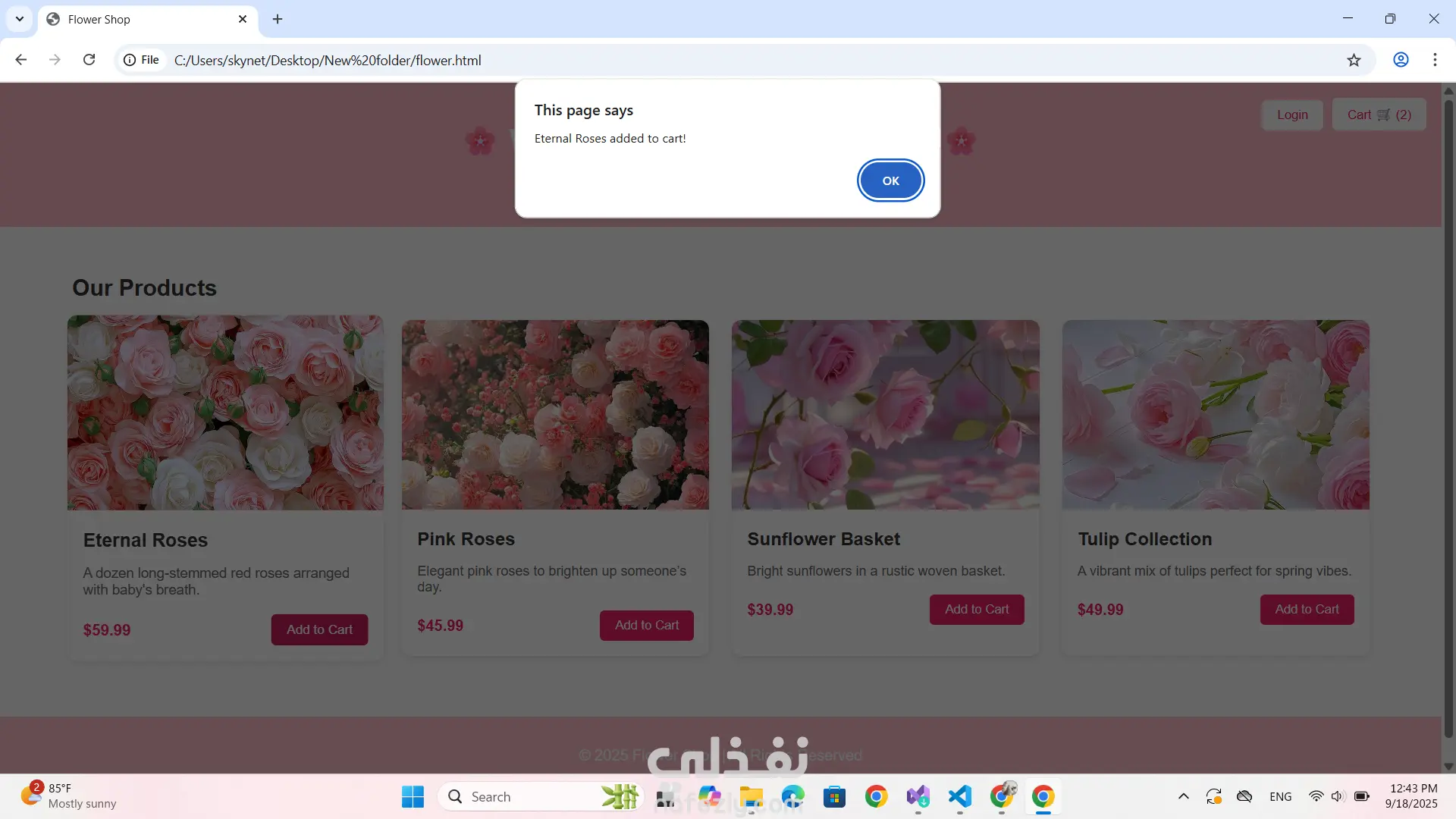Go back using browser back arrow
This screenshot has width=1456, height=819.
(21, 60)
